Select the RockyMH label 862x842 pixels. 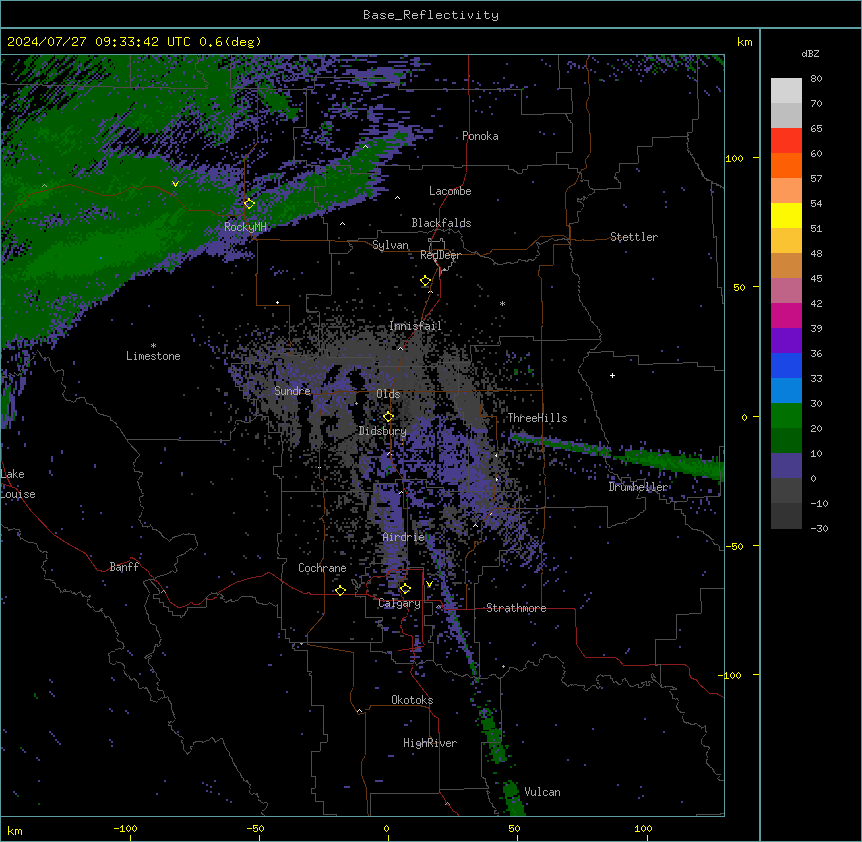245,227
